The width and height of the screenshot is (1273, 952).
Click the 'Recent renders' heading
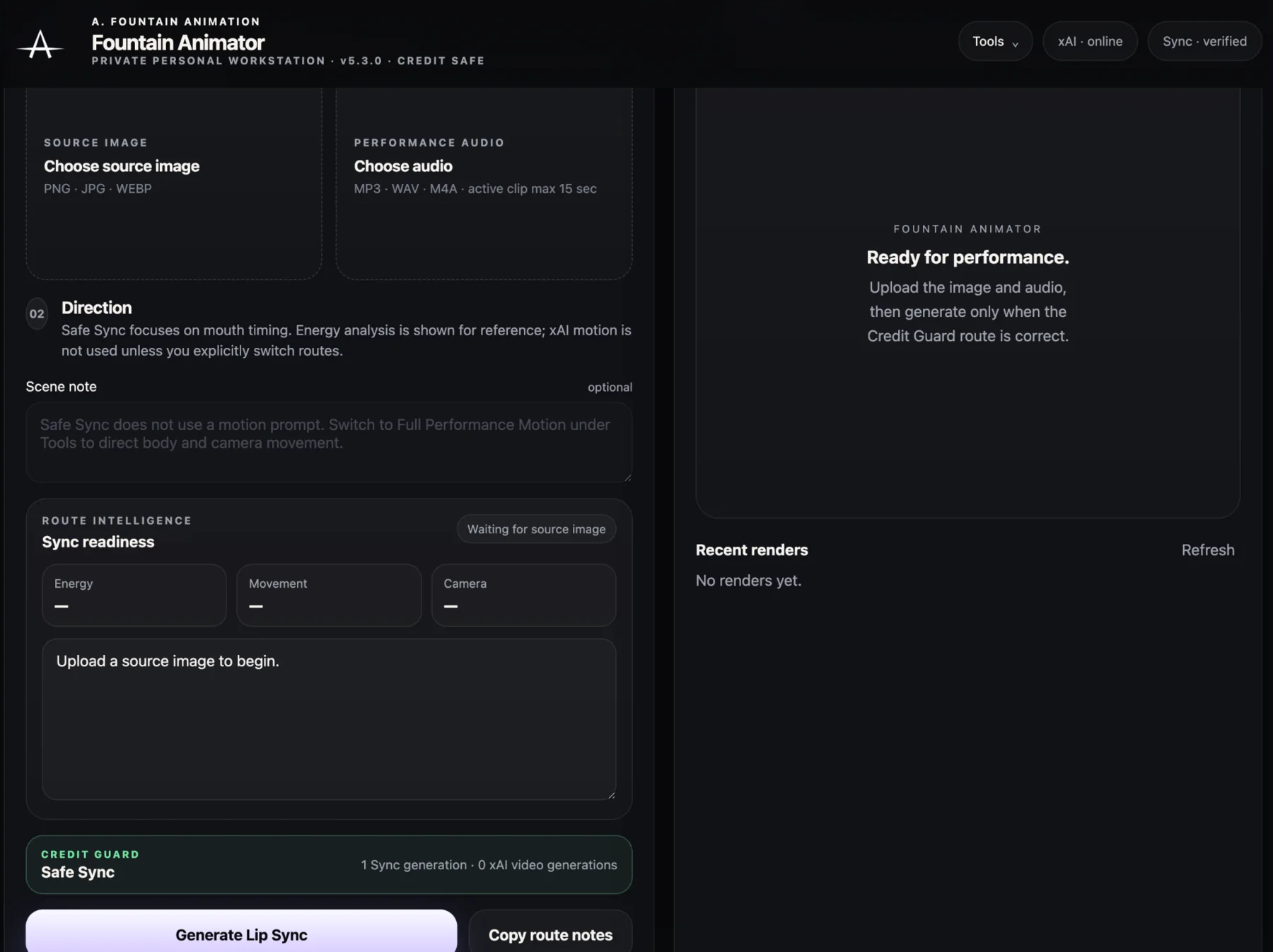pyautogui.click(x=752, y=550)
